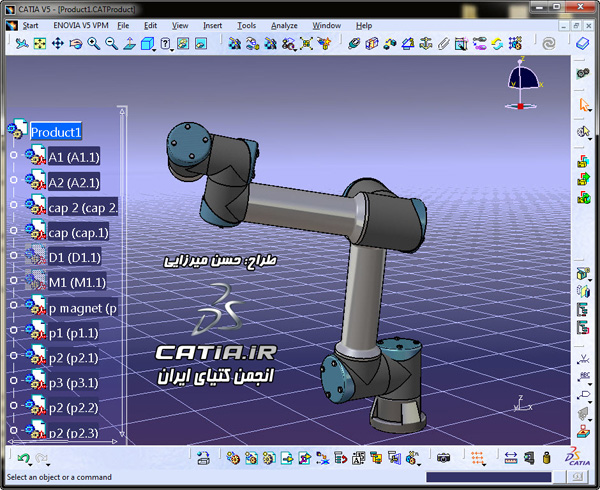Click the Offset Constraint icon

(x=390, y=44)
